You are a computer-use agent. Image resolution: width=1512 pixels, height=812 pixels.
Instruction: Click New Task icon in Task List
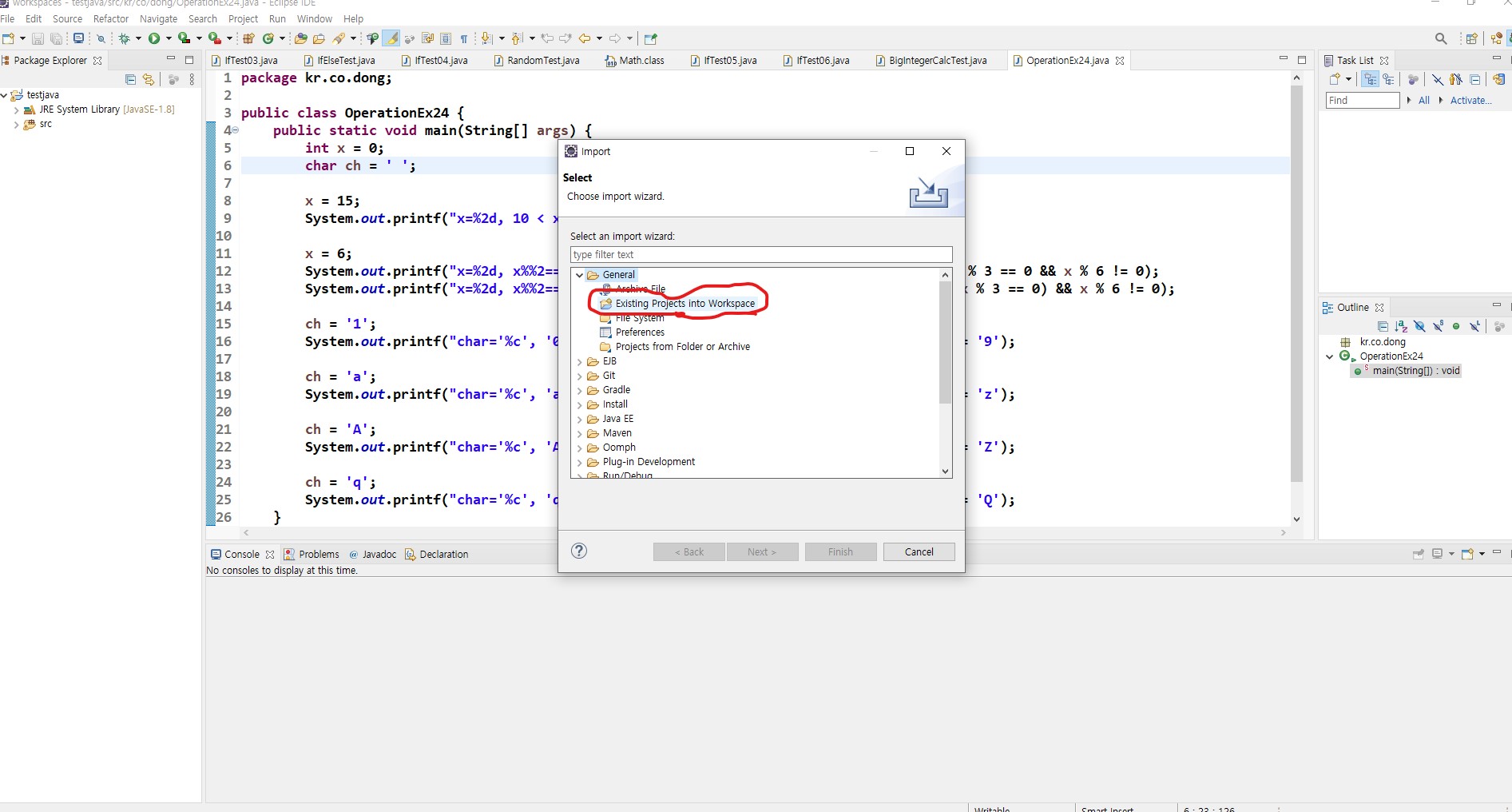(x=1335, y=79)
